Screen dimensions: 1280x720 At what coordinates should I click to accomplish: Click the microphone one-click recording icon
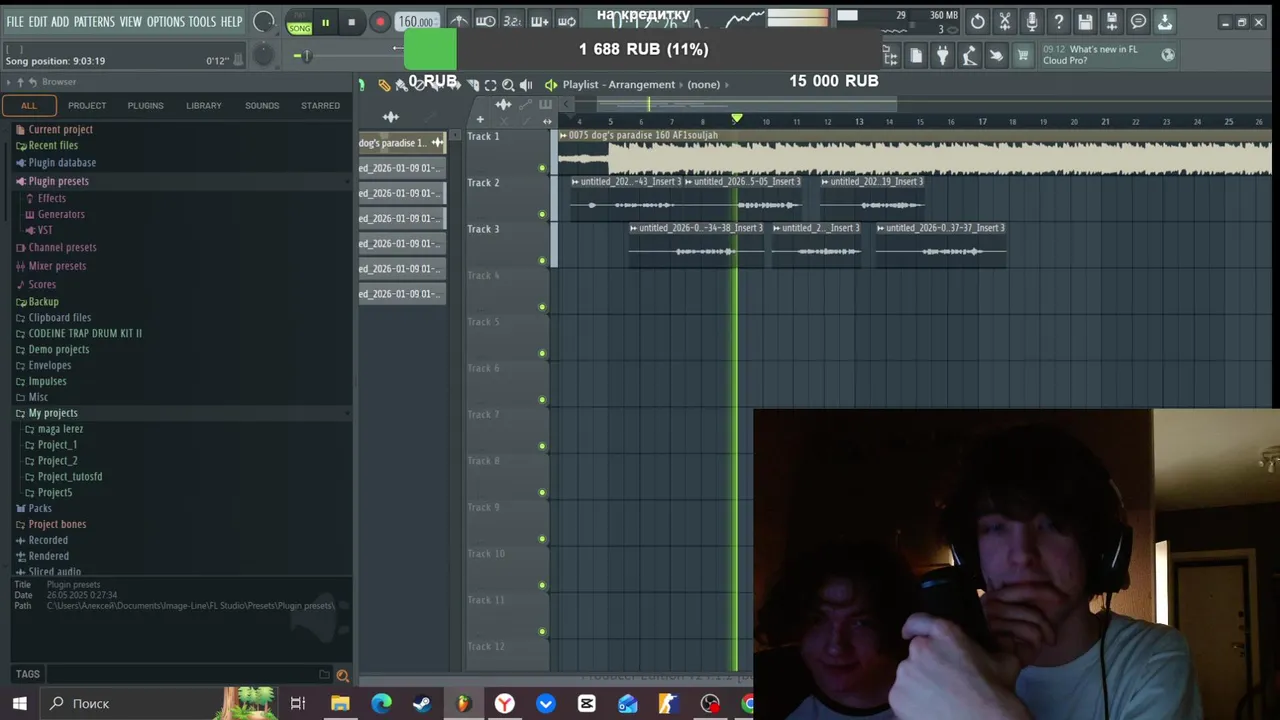[x=1032, y=21]
